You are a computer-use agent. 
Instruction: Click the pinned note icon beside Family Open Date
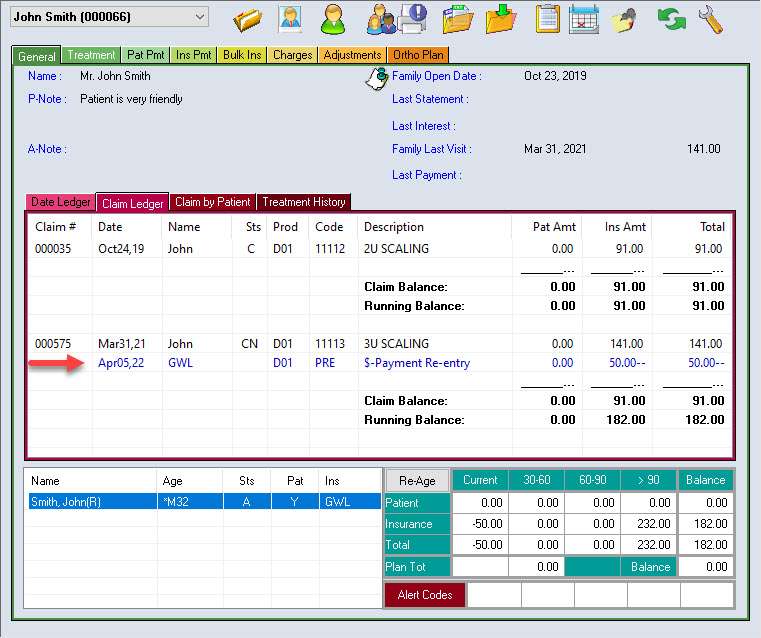[x=377, y=79]
